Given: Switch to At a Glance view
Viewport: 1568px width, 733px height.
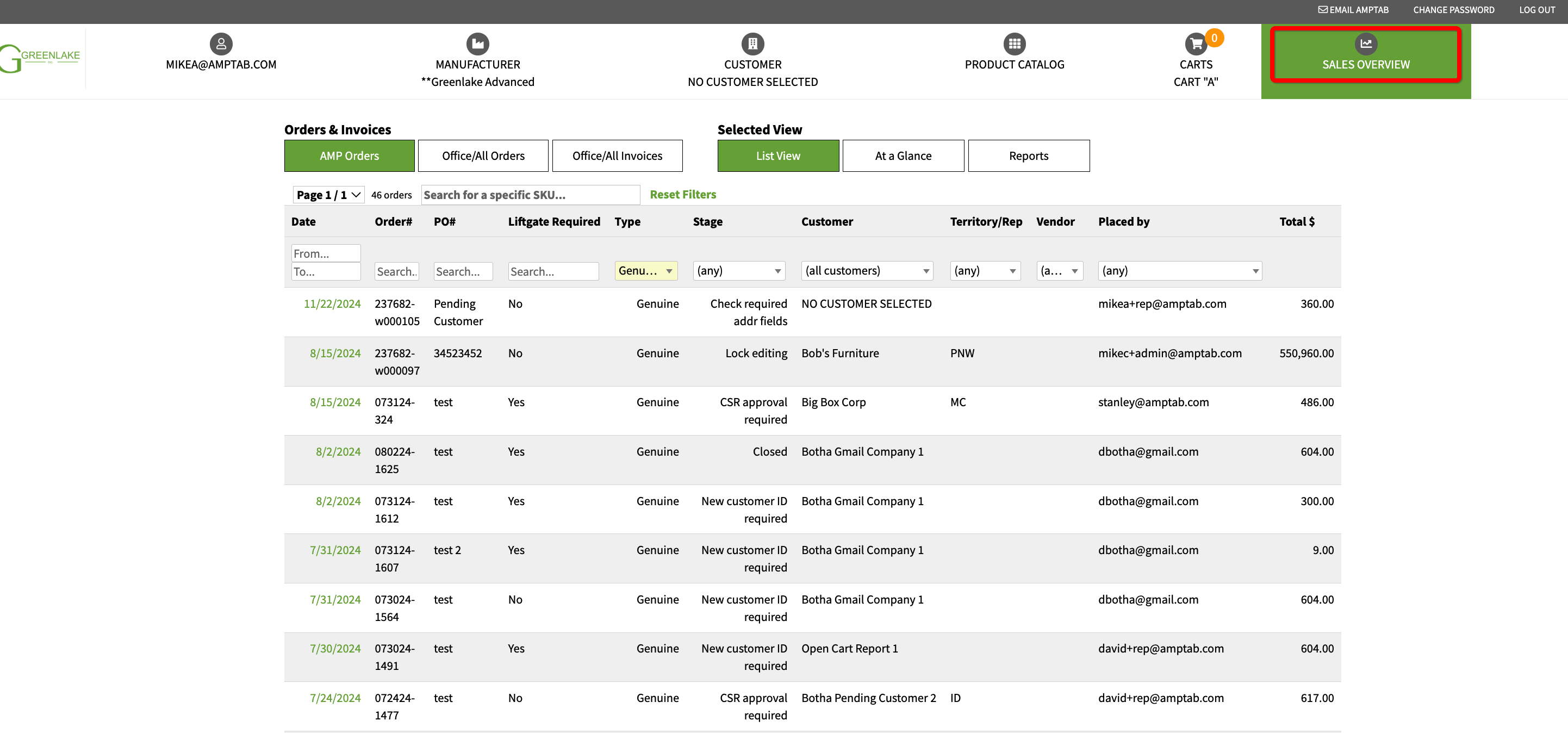Looking at the screenshot, I should [x=903, y=156].
